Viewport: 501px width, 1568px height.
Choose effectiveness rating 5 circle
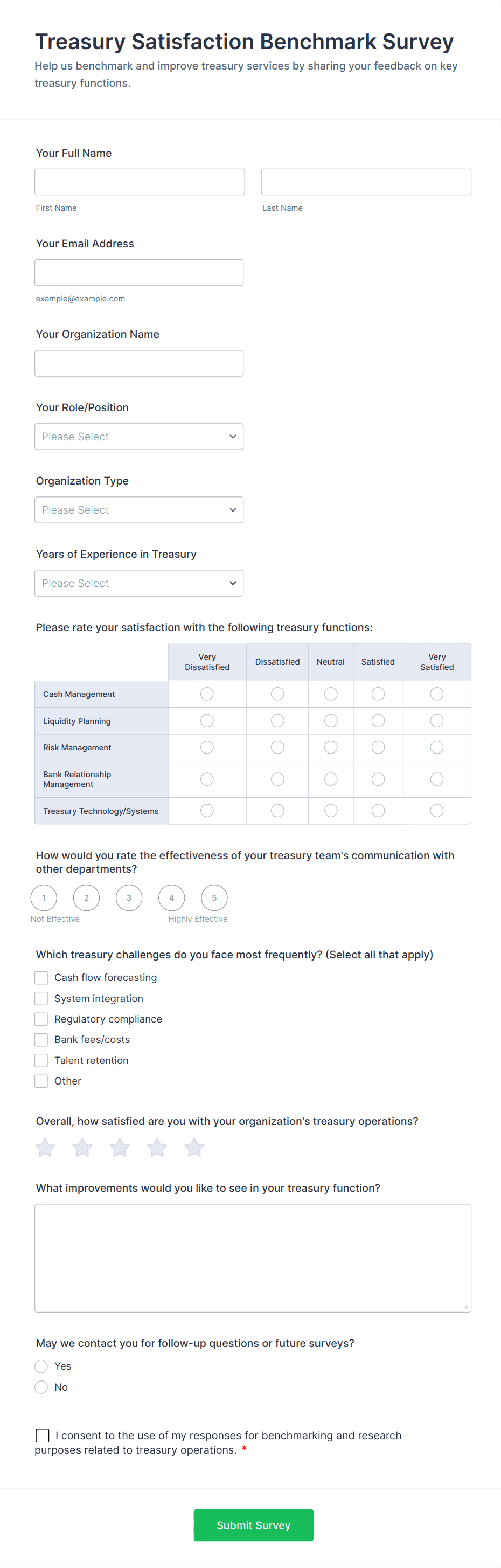[x=214, y=898]
